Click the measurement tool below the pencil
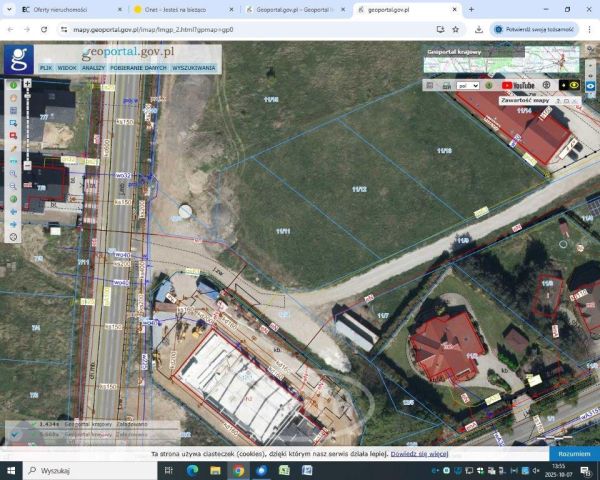600x480 pixels. click(x=13, y=161)
